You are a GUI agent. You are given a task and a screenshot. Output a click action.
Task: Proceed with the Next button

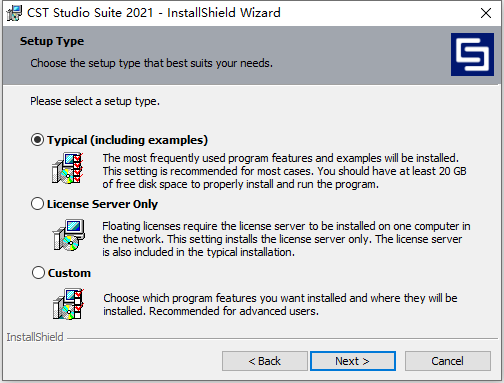click(x=353, y=361)
